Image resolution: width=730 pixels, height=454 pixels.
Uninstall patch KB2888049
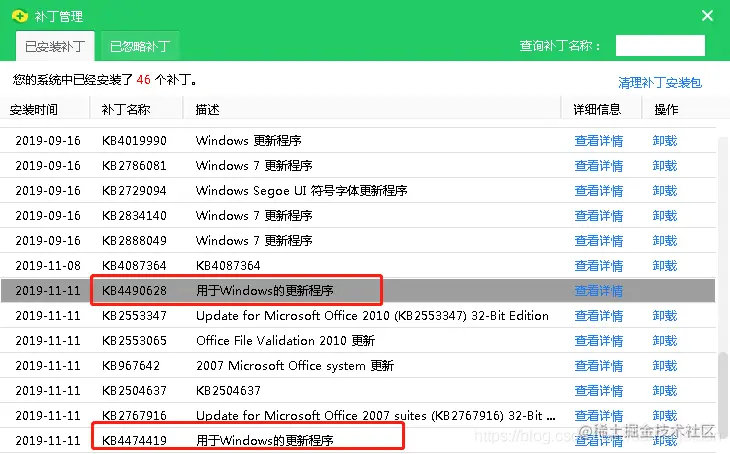coord(664,241)
